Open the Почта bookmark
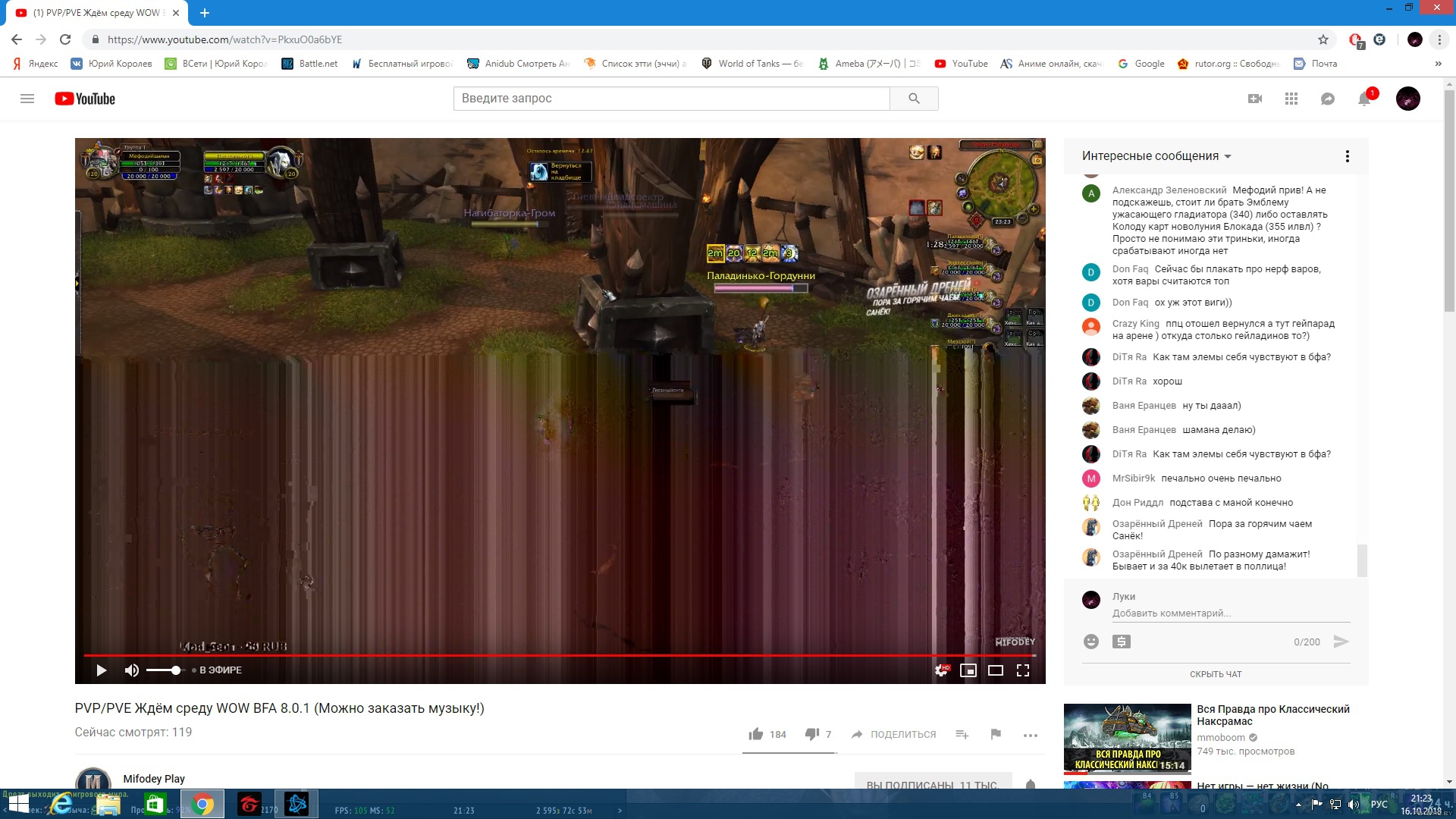Viewport: 1456px width, 819px height. (1316, 64)
